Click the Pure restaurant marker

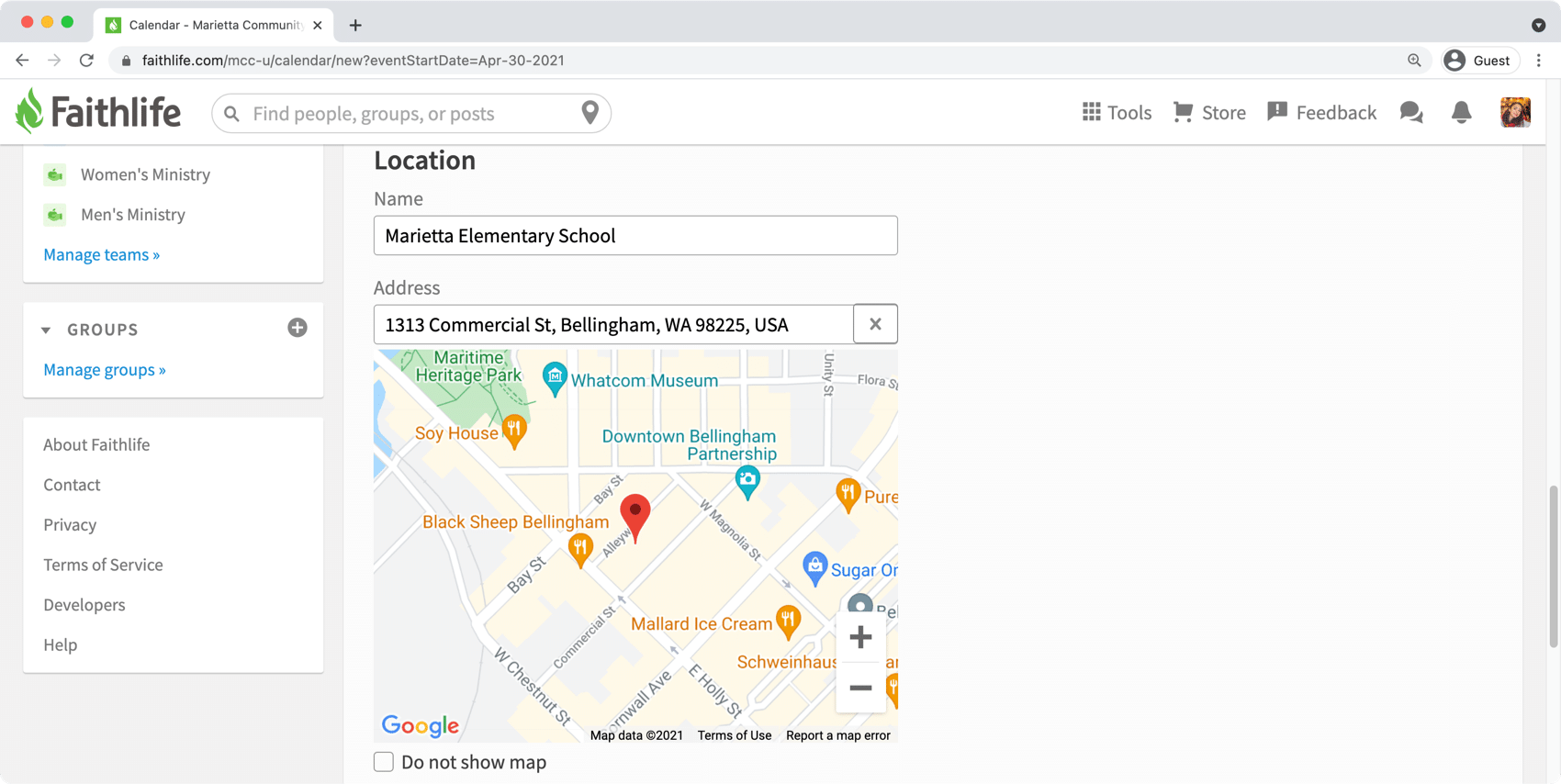(848, 495)
